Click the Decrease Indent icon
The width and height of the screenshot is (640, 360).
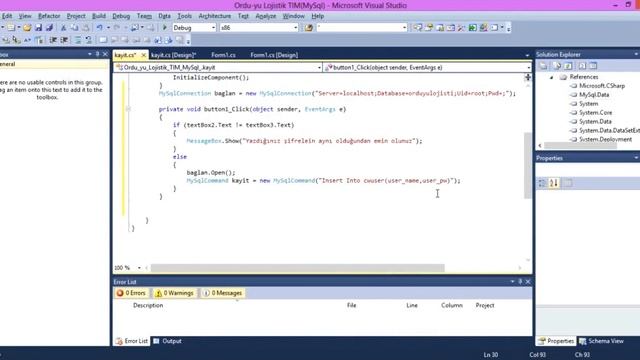(53, 40)
